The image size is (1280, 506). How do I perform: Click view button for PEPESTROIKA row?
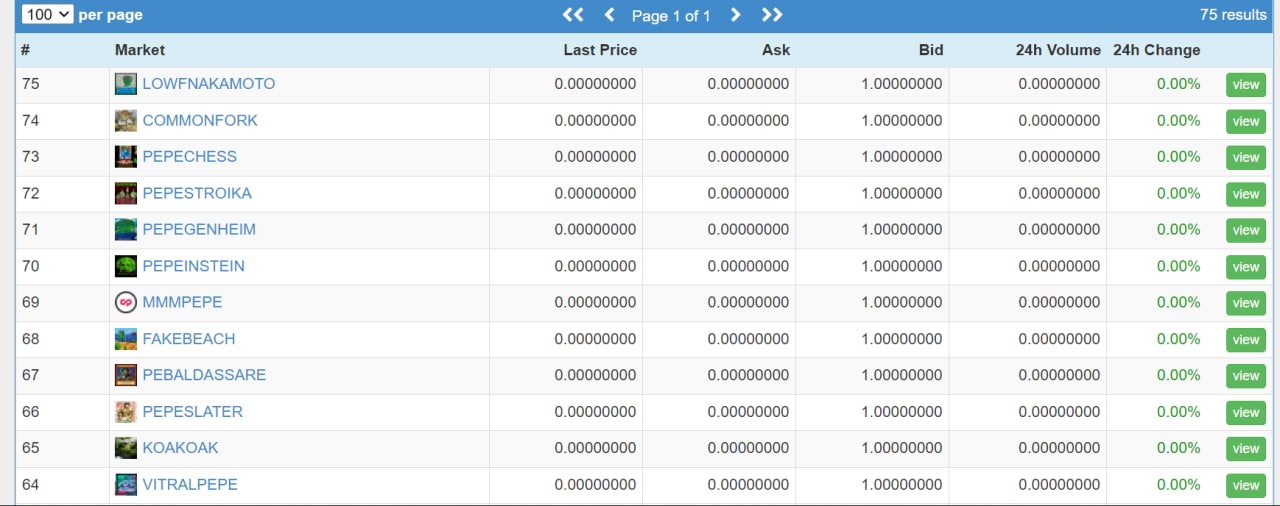(x=1246, y=194)
